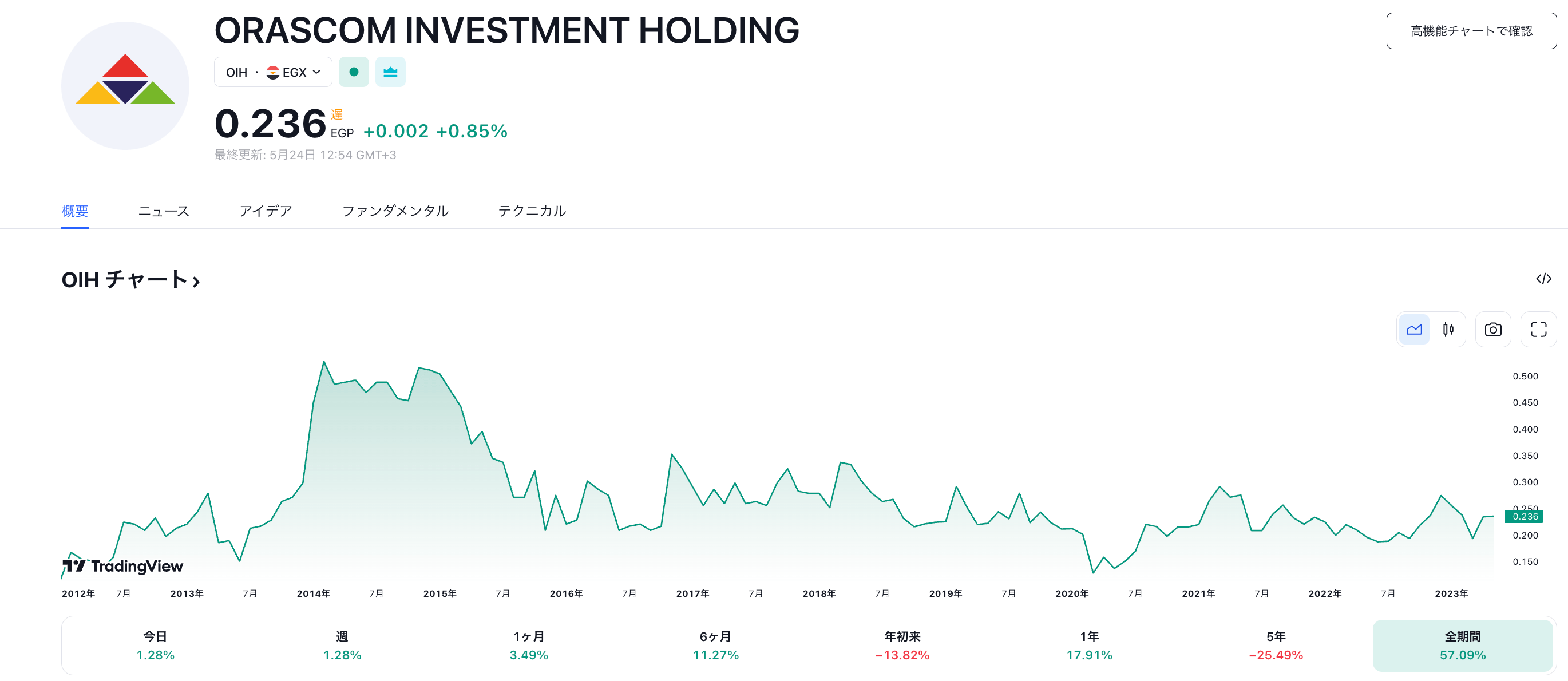The image size is (1568, 681).
Task: Click the green market status dot
Action: pos(354,72)
